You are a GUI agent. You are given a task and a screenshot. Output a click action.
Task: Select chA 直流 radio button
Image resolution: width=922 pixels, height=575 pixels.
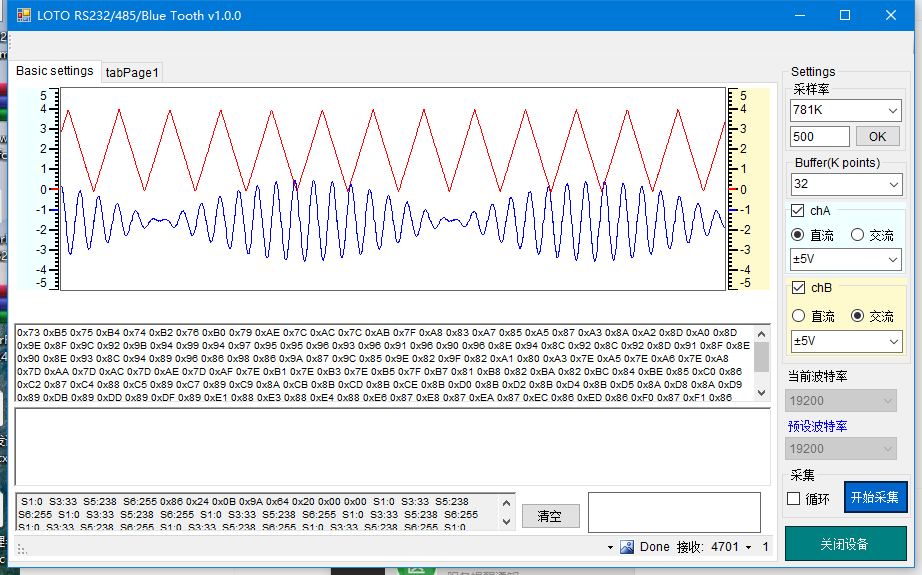(798, 235)
